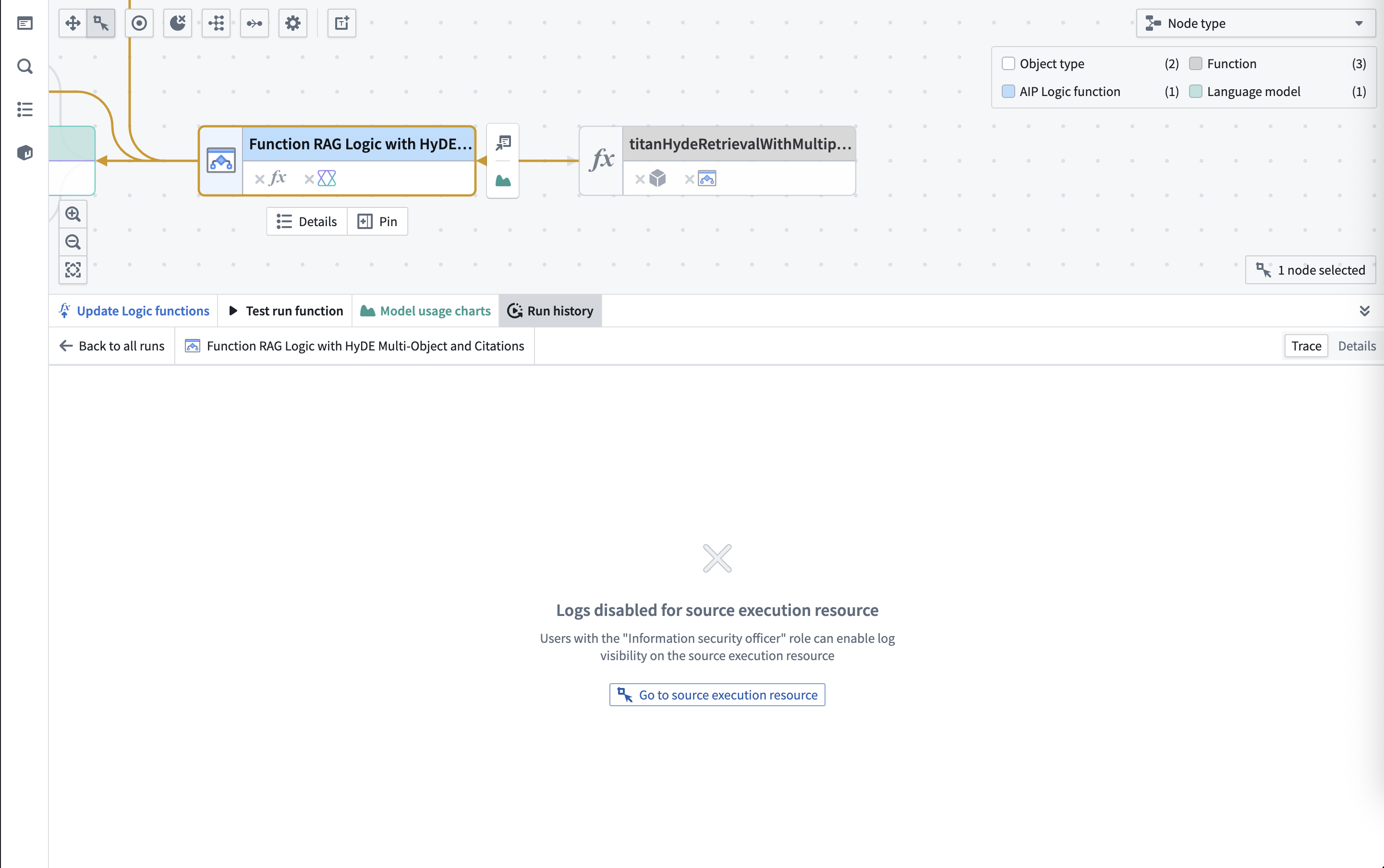The width and height of the screenshot is (1384, 868).
Task: Uncheck the AIP Logic function filter
Action: point(1008,91)
